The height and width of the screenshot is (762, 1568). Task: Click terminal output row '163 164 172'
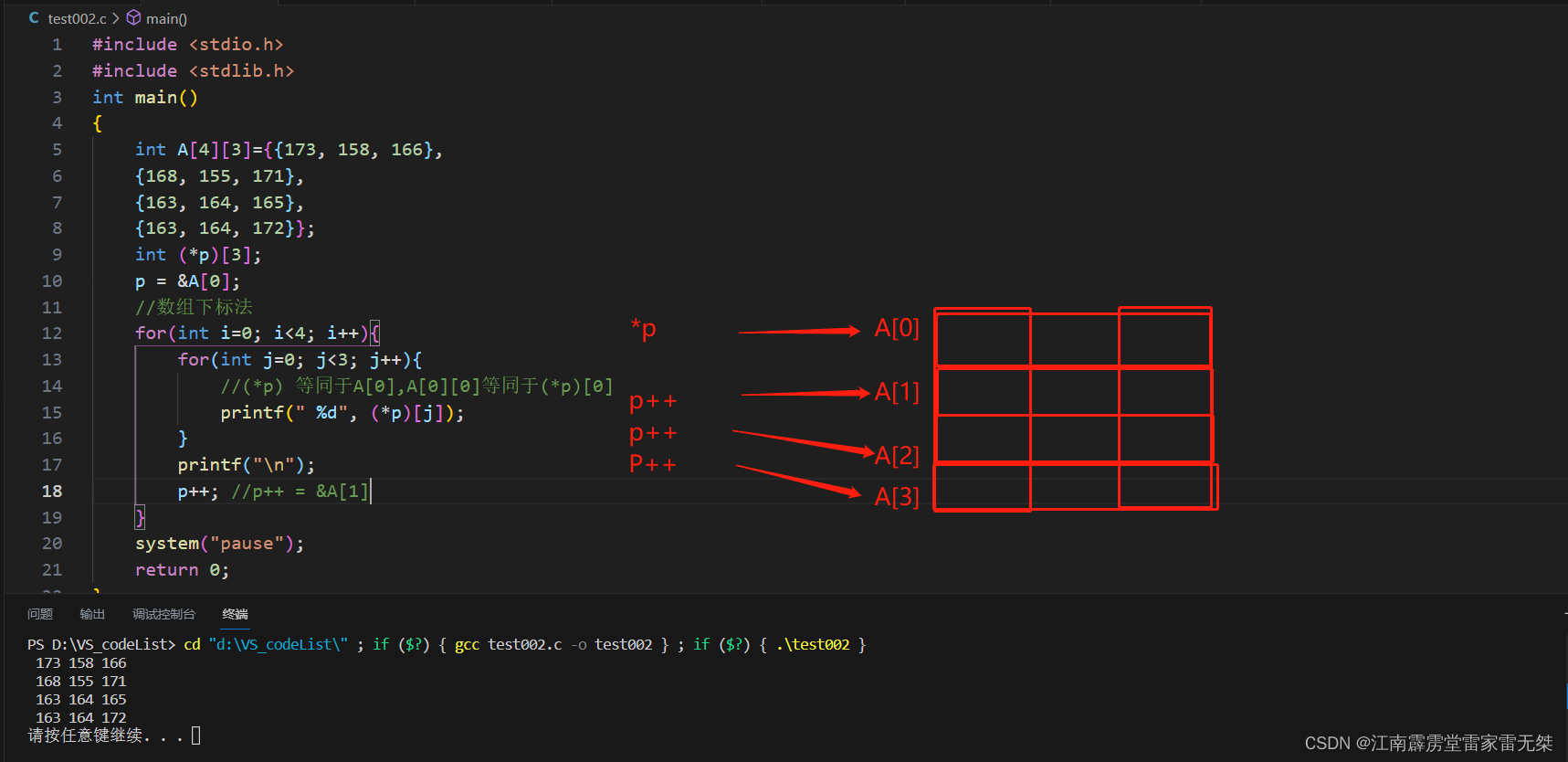[81, 718]
